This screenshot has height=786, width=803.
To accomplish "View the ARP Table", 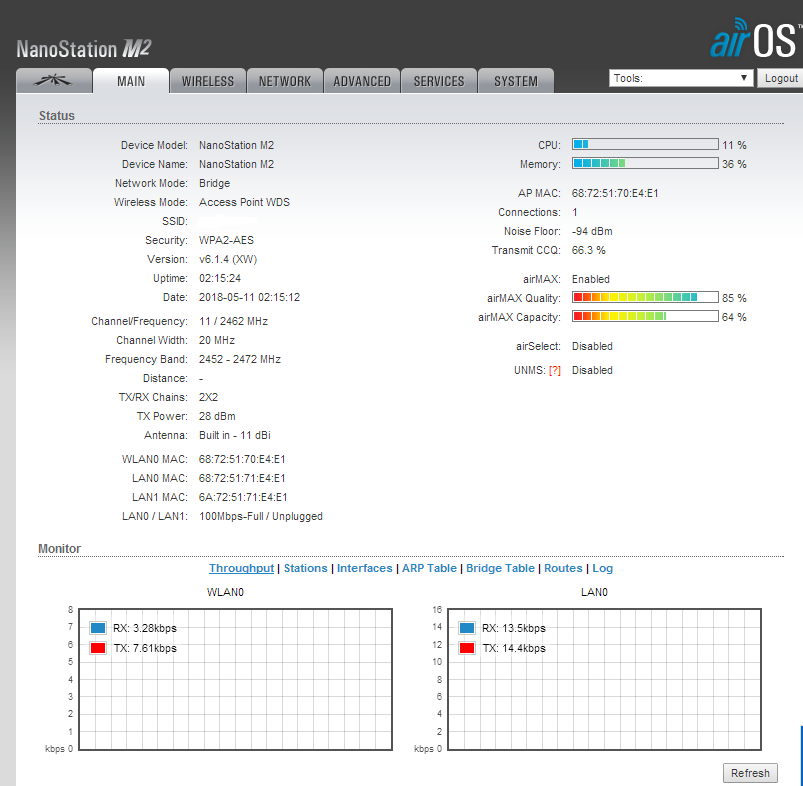I will (x=429, y=568).
